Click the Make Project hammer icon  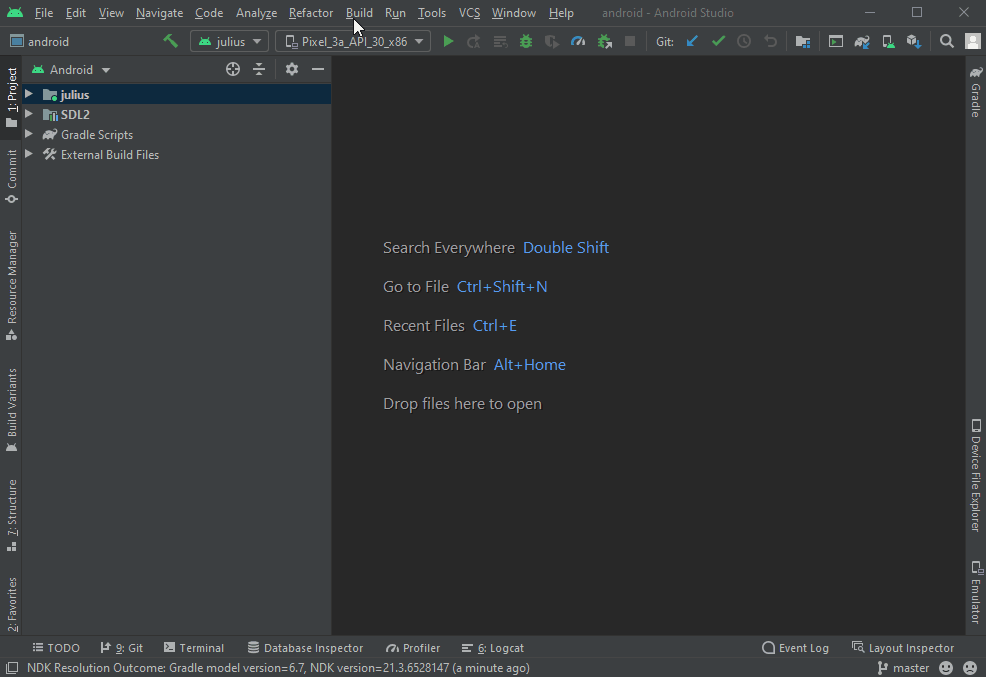170,41
